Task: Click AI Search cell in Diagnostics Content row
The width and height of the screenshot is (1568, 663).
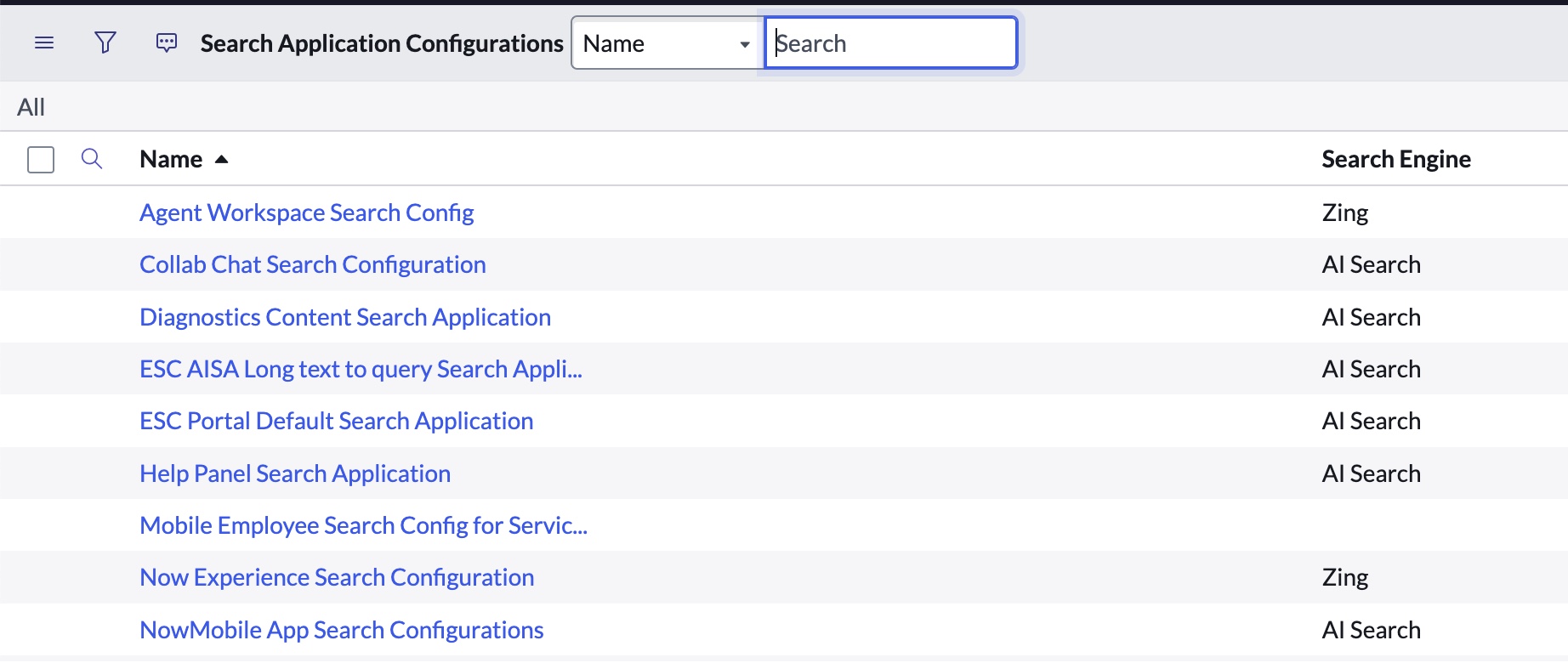Action: coord(1371,317)
